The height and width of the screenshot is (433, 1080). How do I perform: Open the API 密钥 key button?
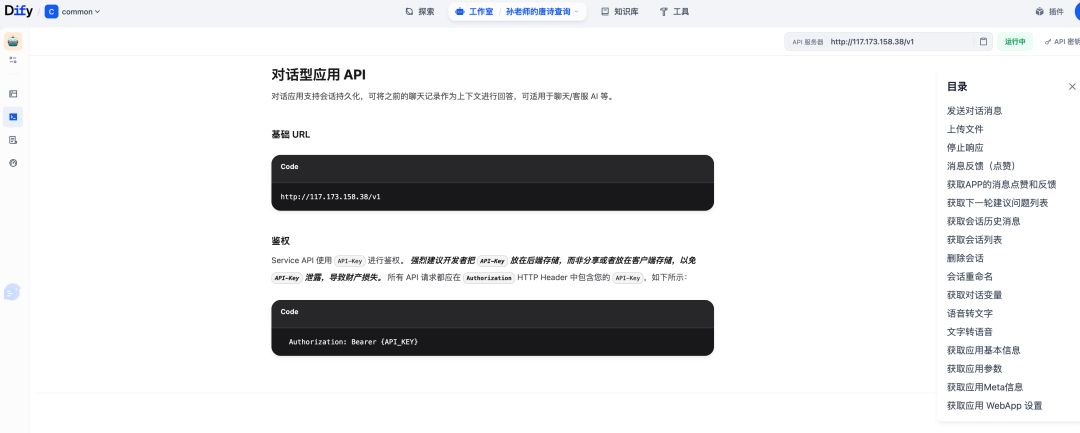click(1061, 42)
